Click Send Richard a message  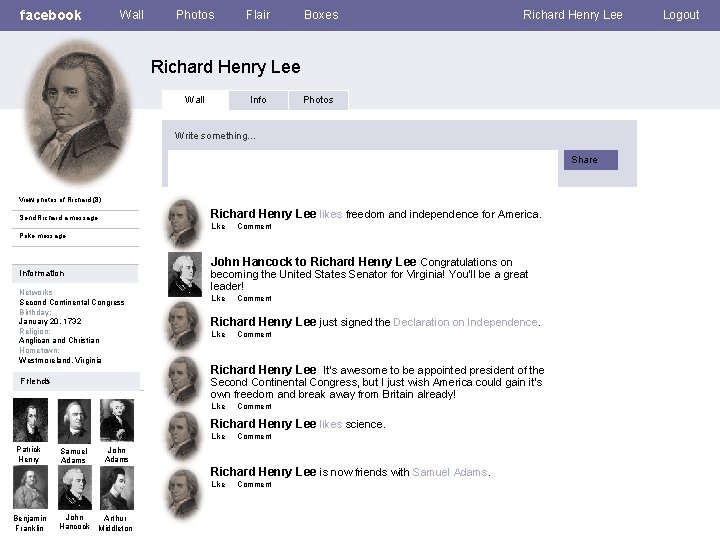click(59, 218)
